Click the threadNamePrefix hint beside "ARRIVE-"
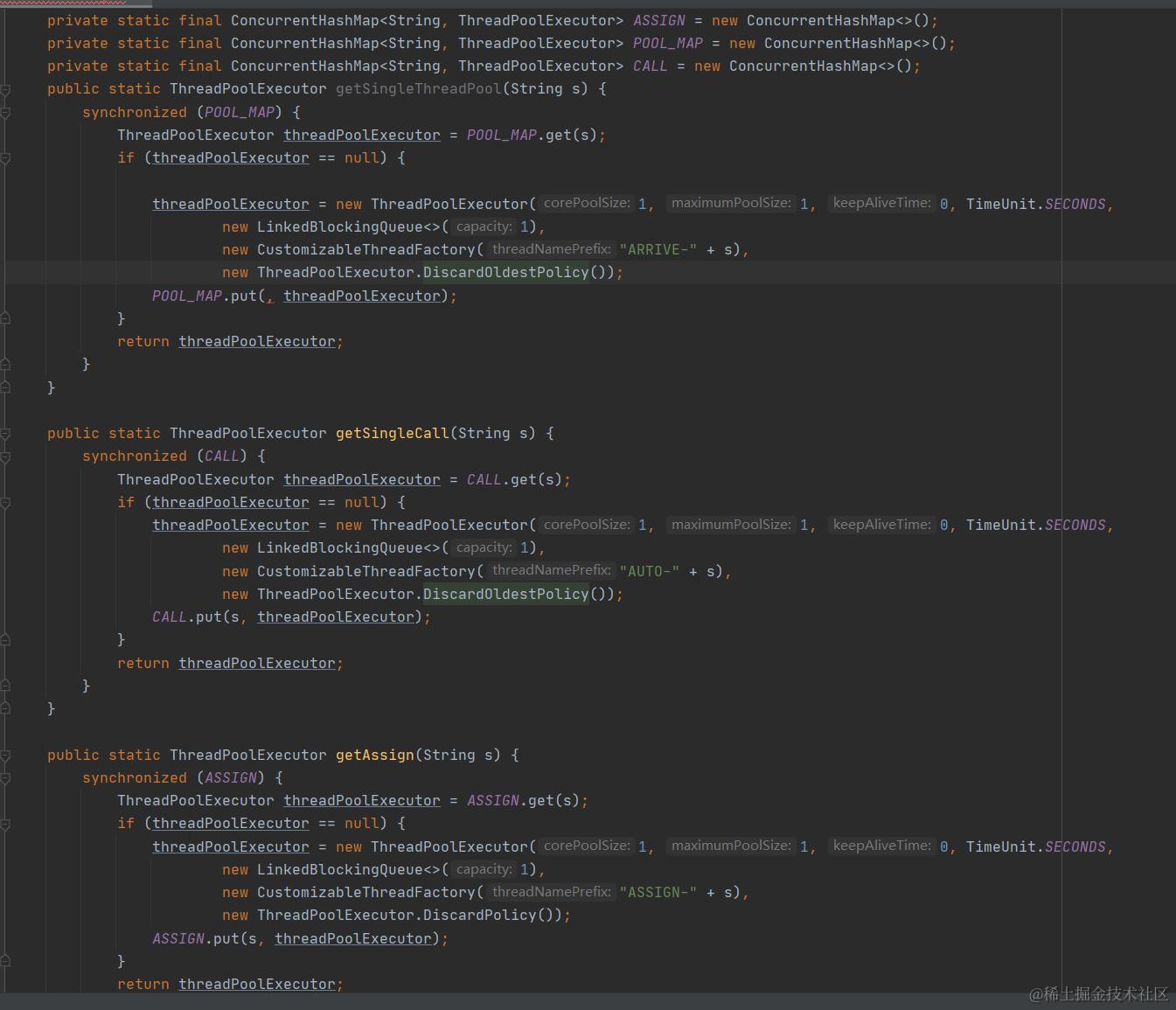1176x1010 pixels. [x=551, y=249]
